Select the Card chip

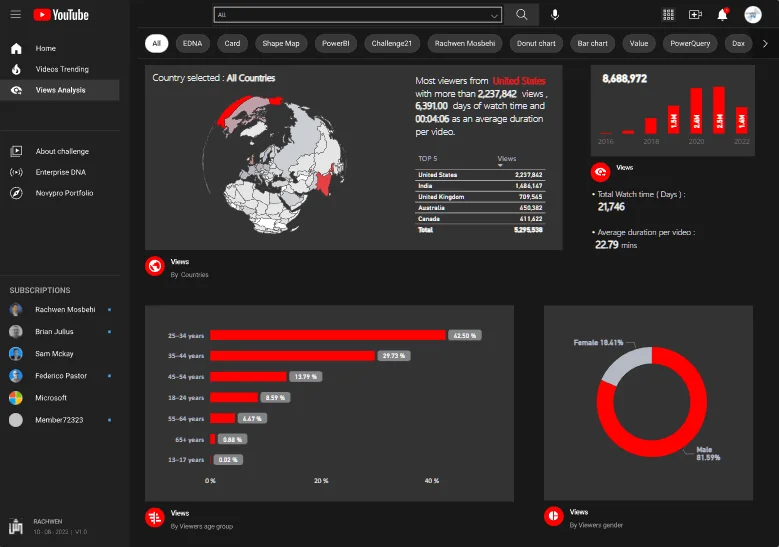click(232, 43)
